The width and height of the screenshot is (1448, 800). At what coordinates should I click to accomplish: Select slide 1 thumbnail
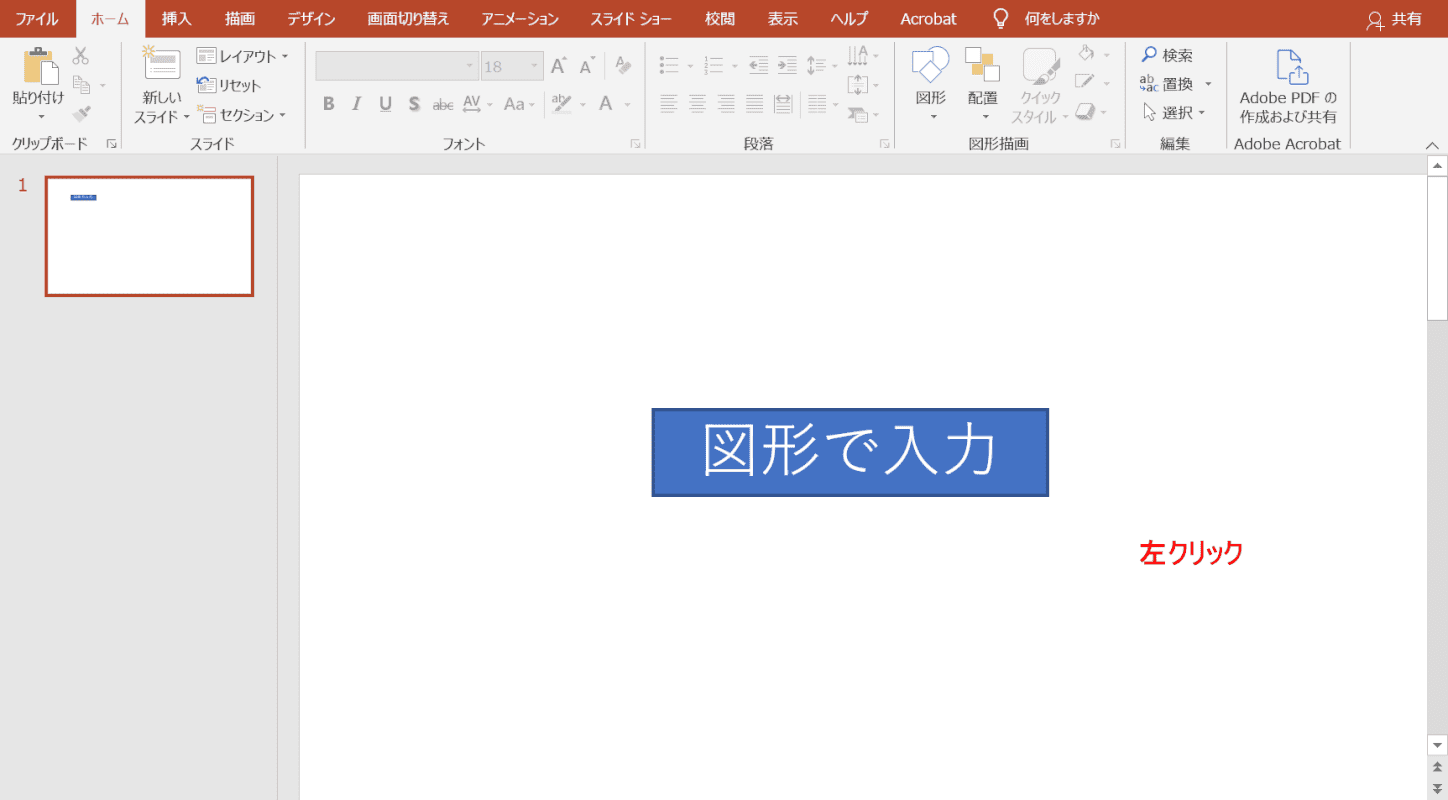pos(149,236)
